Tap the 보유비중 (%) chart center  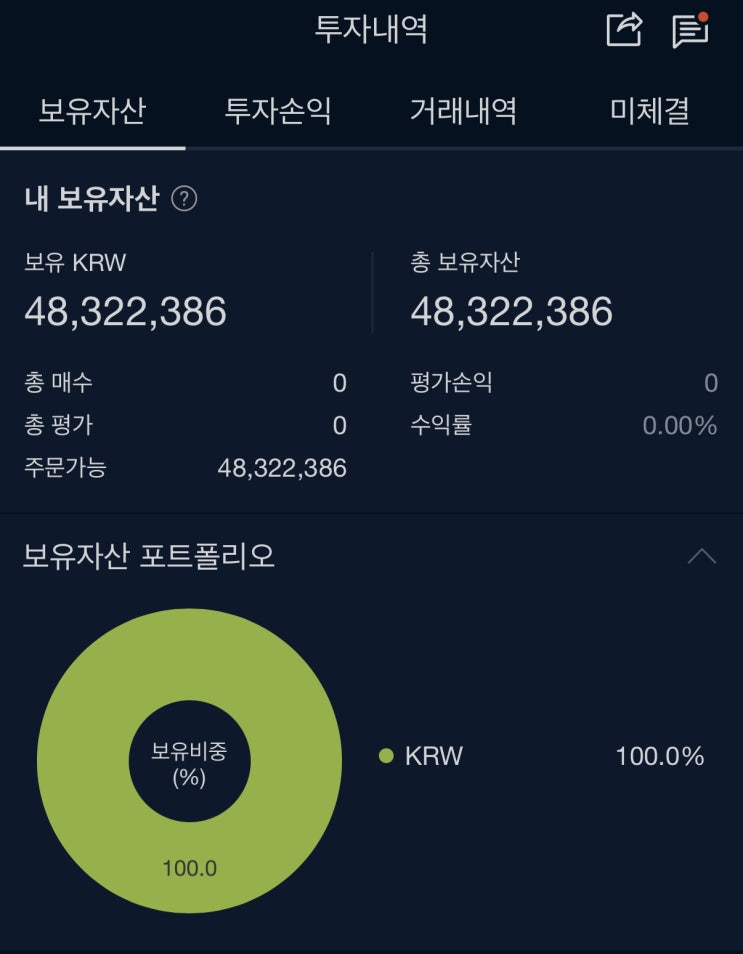[x=189, y=763]
